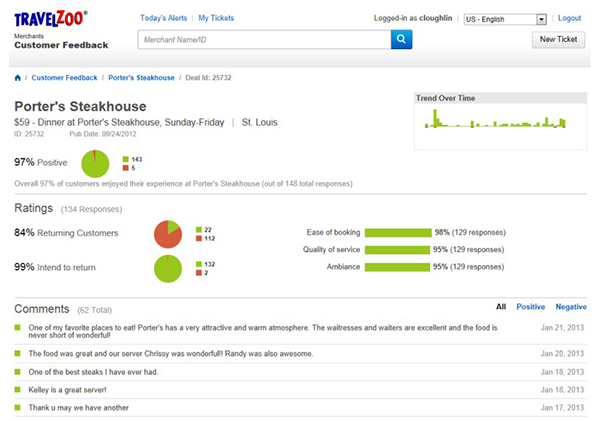Click the 97% Positive pie chart
Screen dimensions: 600x421
(x=95, y=162)
